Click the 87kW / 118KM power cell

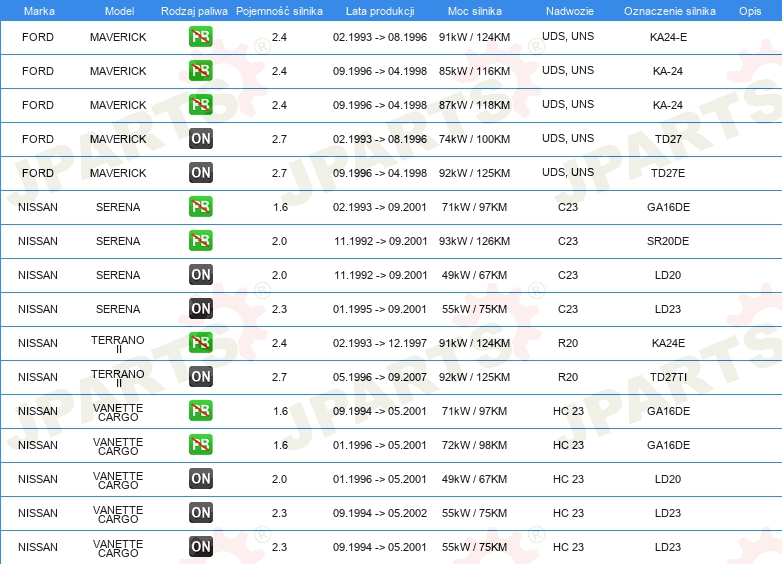pyautogui.click(x=474, y=105)
